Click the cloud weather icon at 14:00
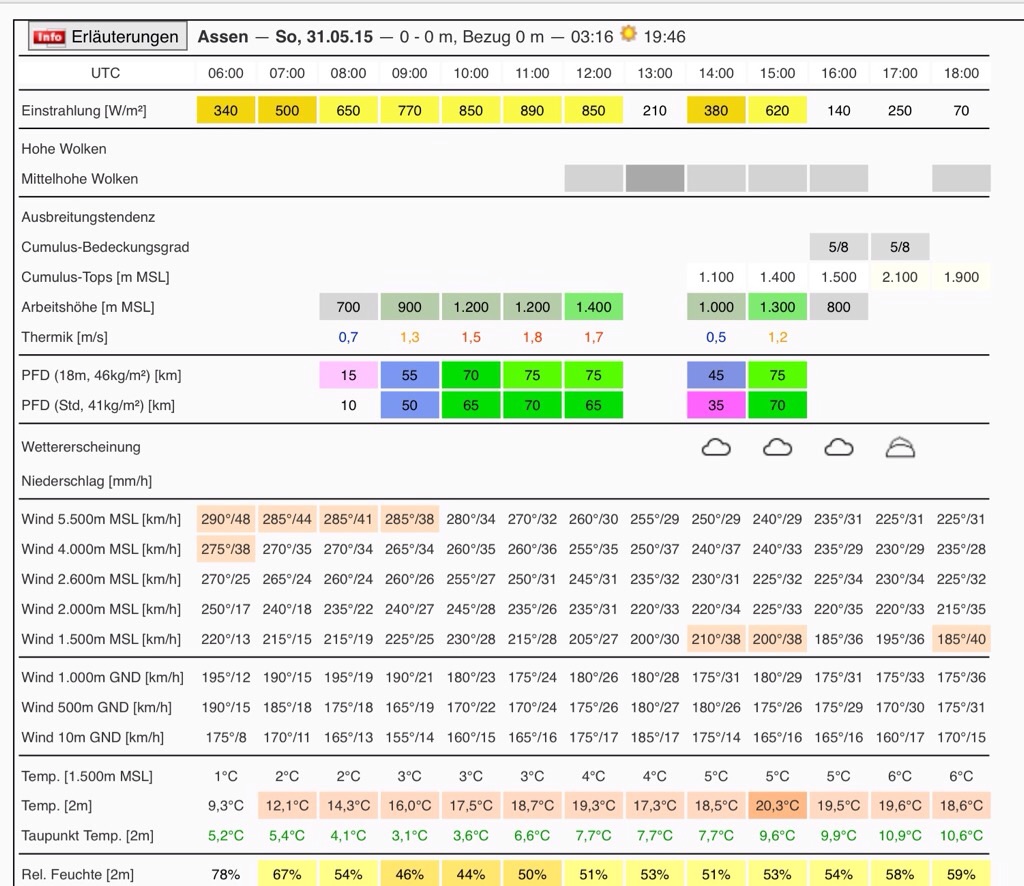Image resolution: width=1024 pixels, height=886 pixels. click(716, 448)
